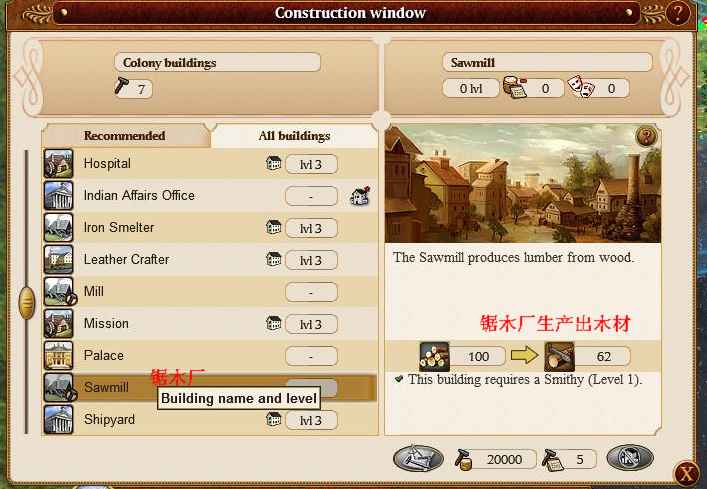Image resolution: width=707 pixels, height=489 pixels.
Task: Click the help question mark in title bar
Action: tap(678, 13)
